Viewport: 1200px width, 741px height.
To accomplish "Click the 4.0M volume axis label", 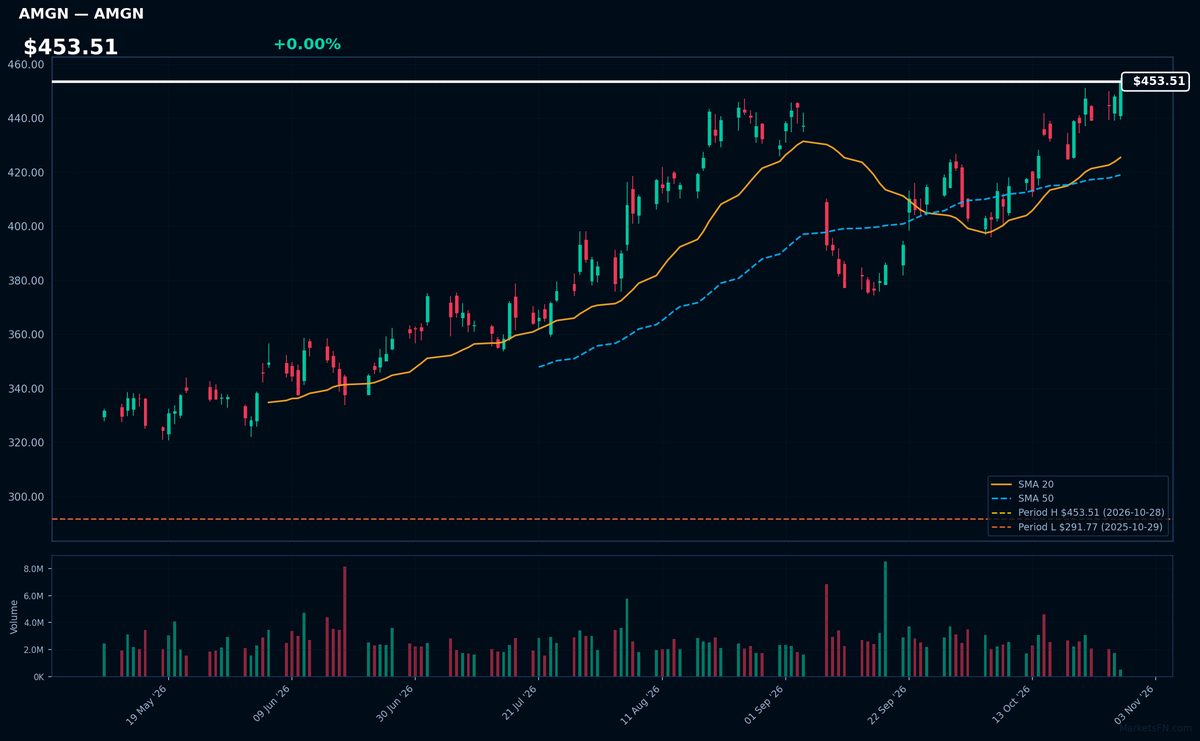I will pos(33,623).
